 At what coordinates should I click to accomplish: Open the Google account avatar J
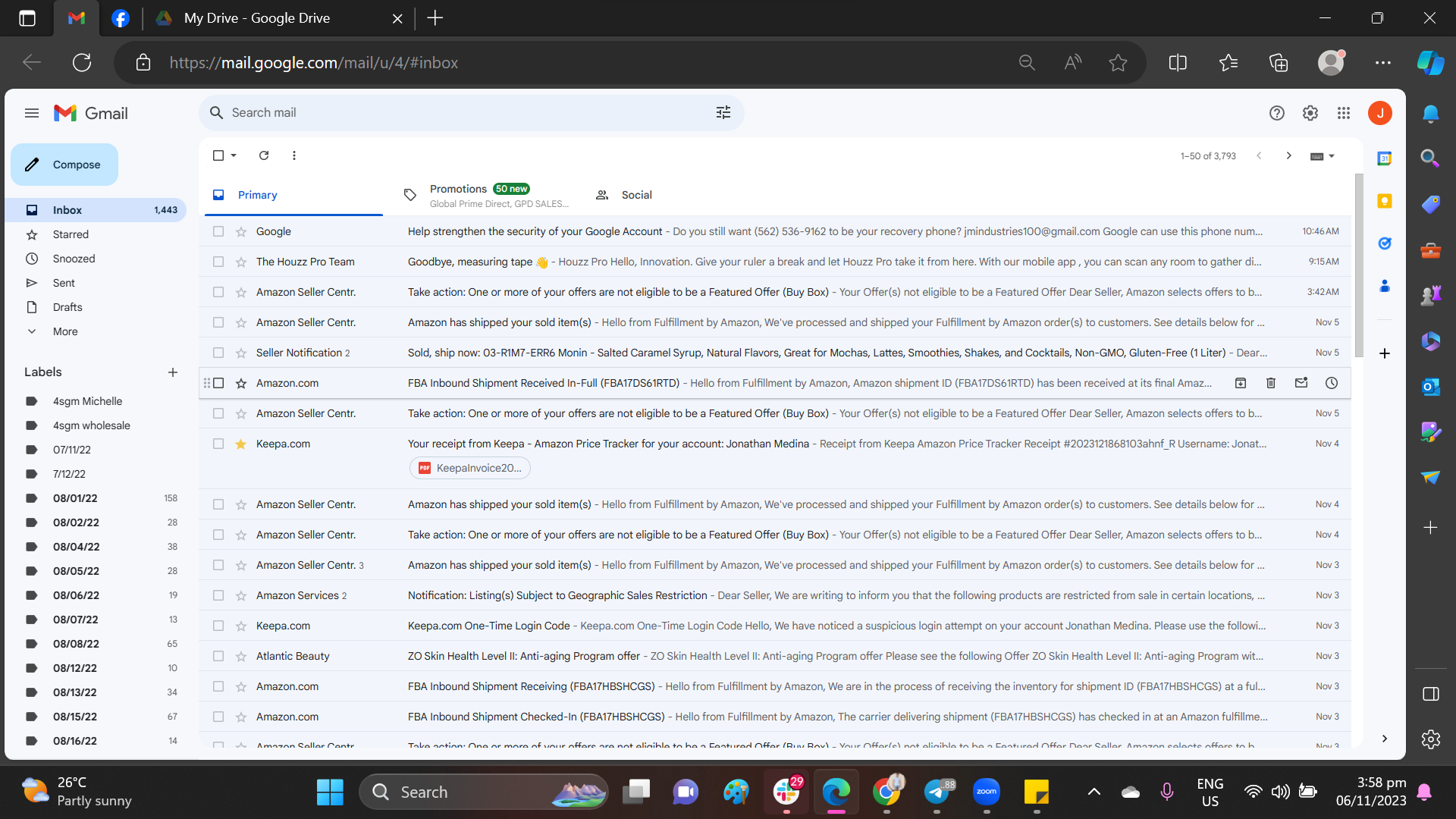[x=1380, y=113]
